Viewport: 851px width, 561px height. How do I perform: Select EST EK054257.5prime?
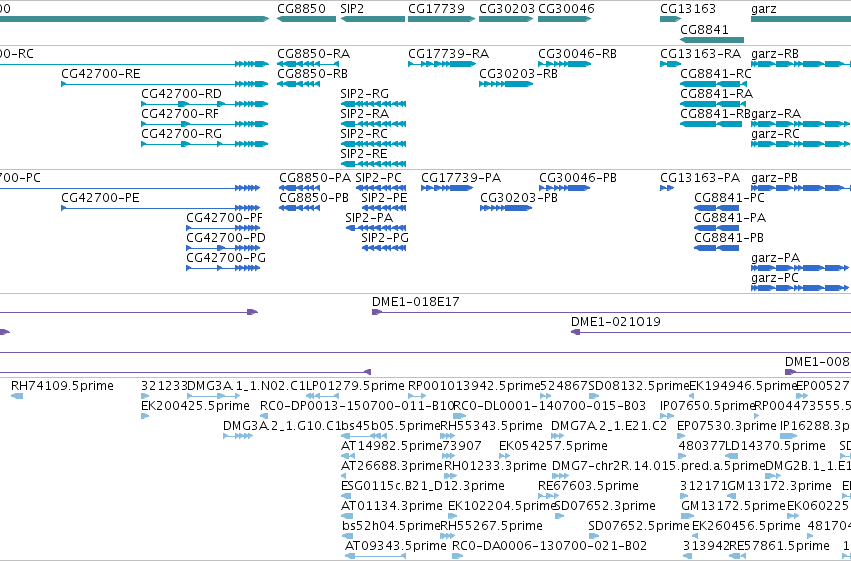(504, 457)
